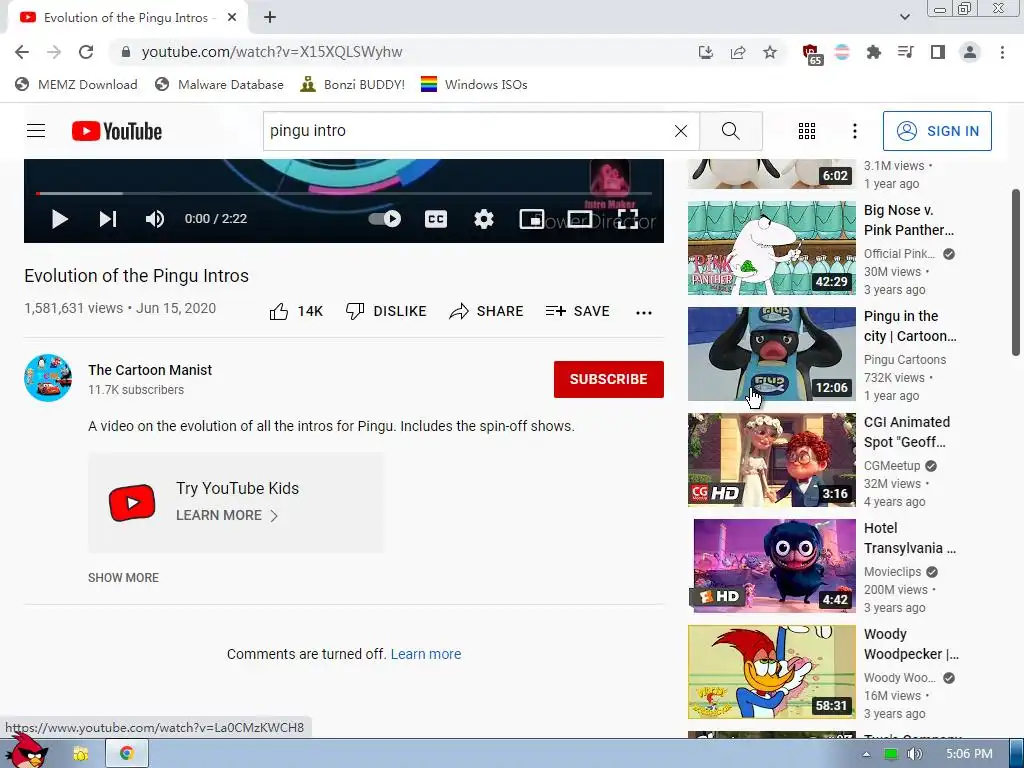This screenshot has height=768, width=1024.
Task: Click the Angry Birds start button
Action: [26, 751]
